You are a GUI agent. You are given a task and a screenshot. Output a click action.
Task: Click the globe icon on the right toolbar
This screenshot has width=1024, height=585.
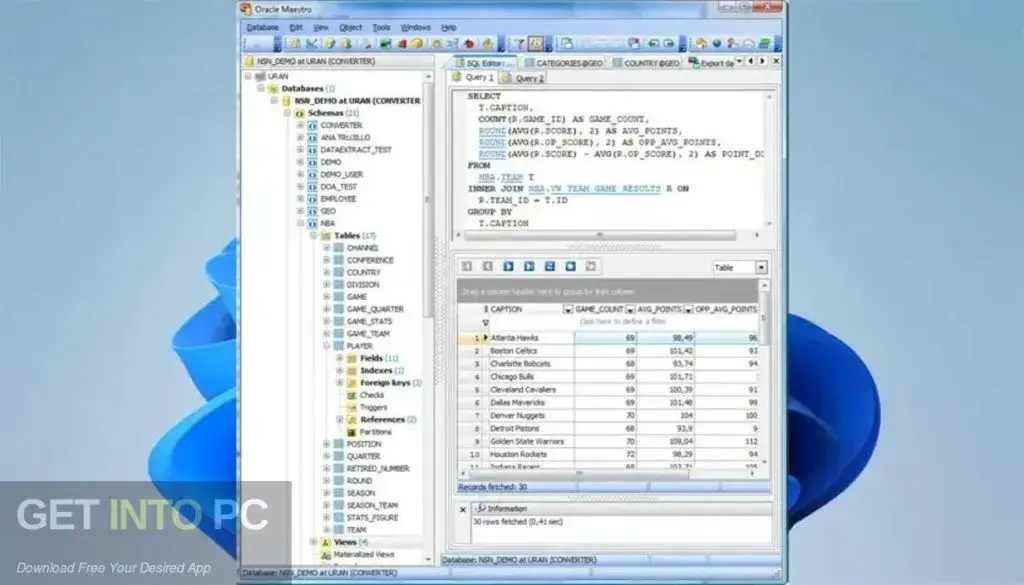(717, 43)
